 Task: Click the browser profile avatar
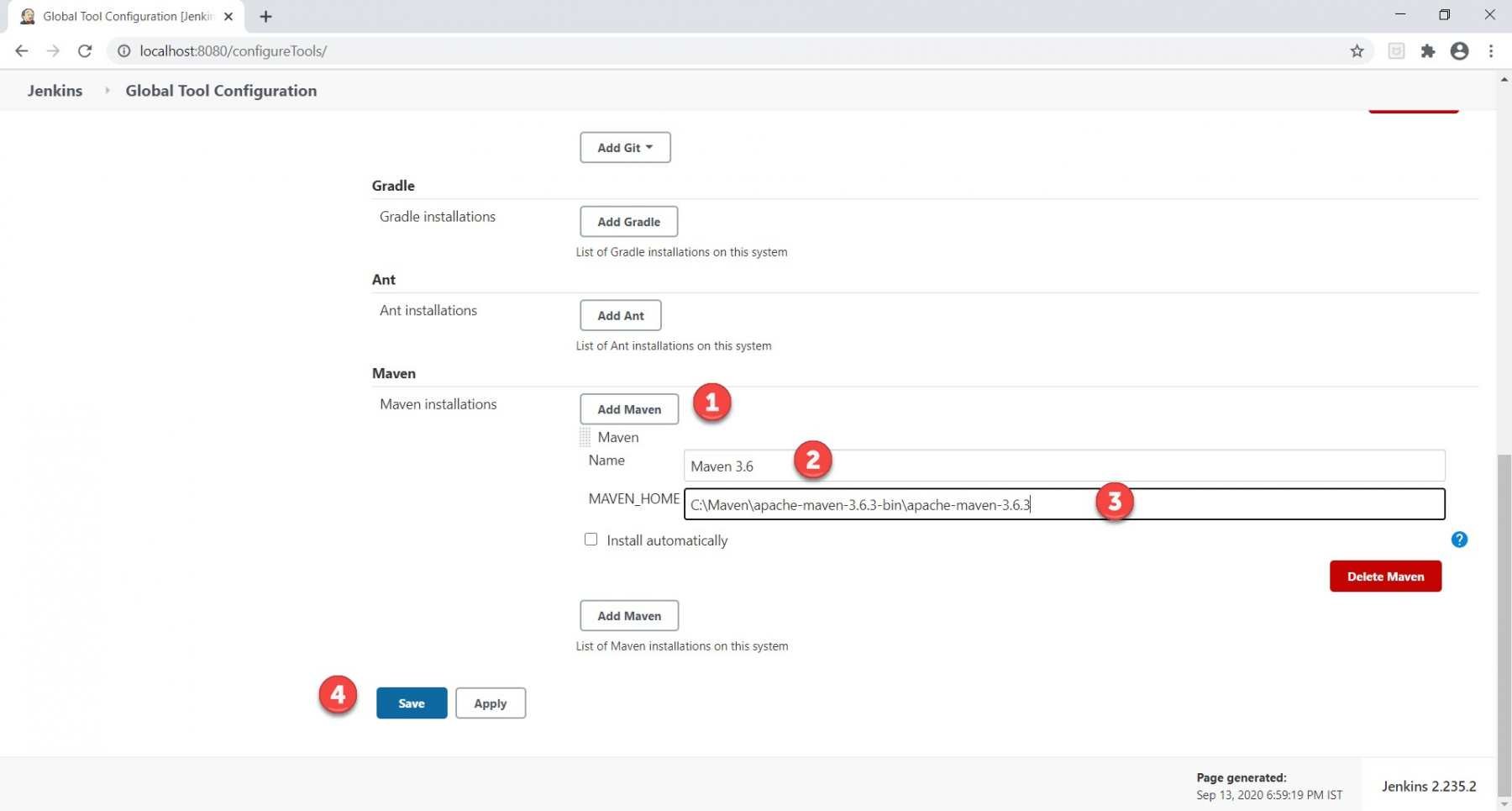pyautogui.click(x=1460, y=50)
